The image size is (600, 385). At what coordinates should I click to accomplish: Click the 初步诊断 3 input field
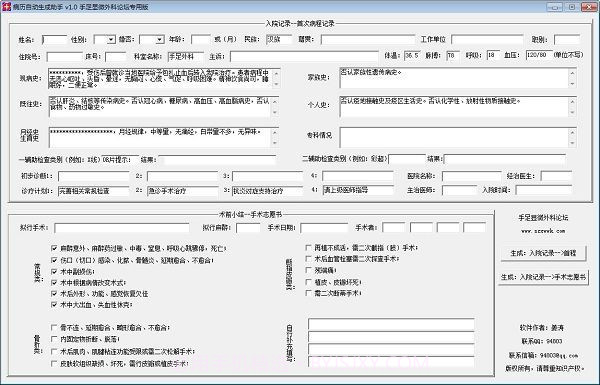[x=267, y=176]
